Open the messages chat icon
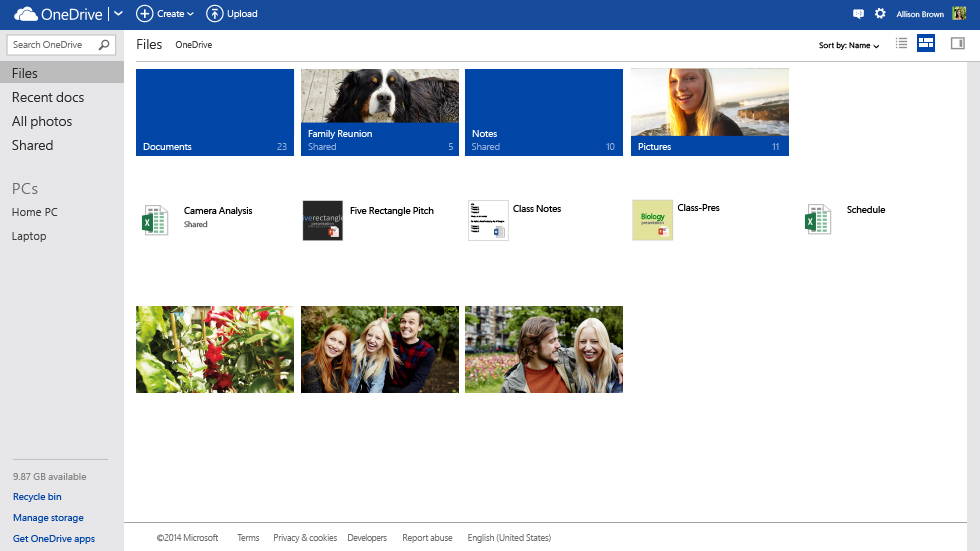Viewport: 980px width, 551px height. pos(858,14)
